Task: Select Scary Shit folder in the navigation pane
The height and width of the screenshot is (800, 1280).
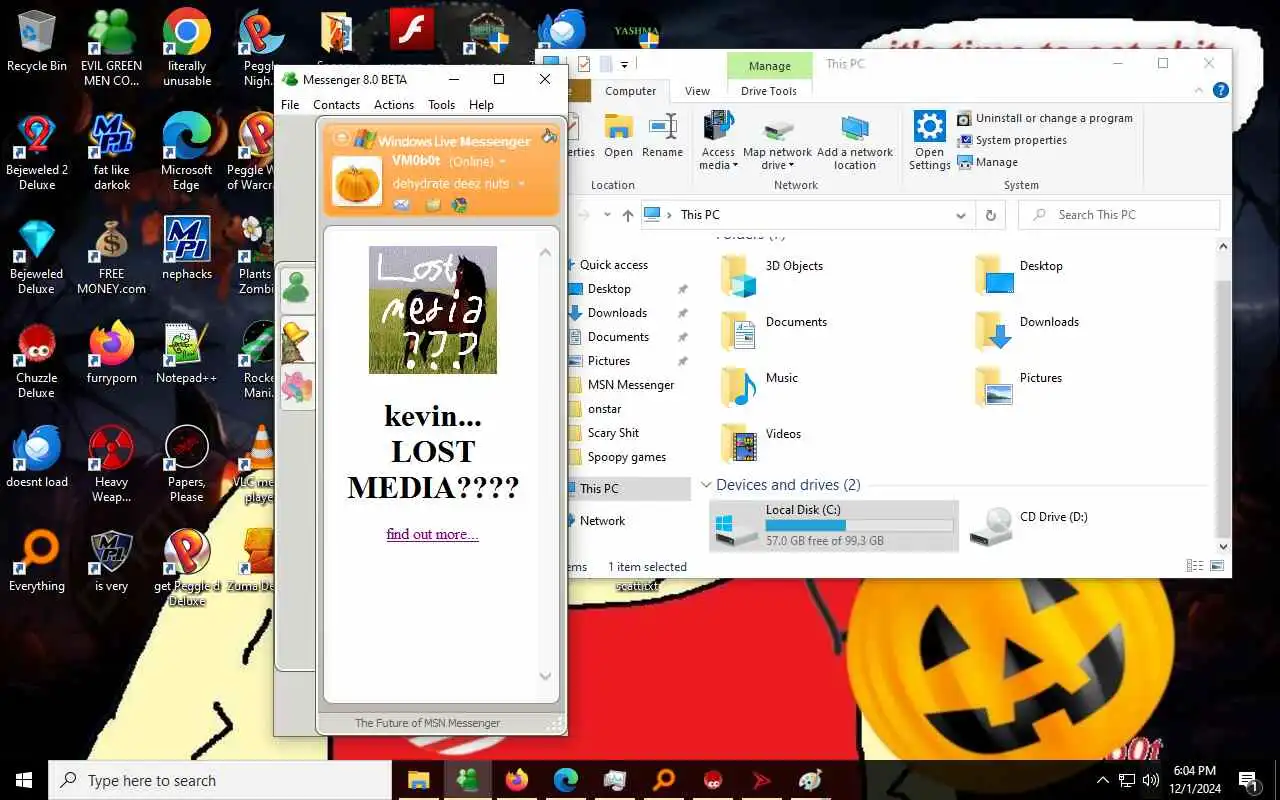Action: pyautogui.click(x=613, y=433)
